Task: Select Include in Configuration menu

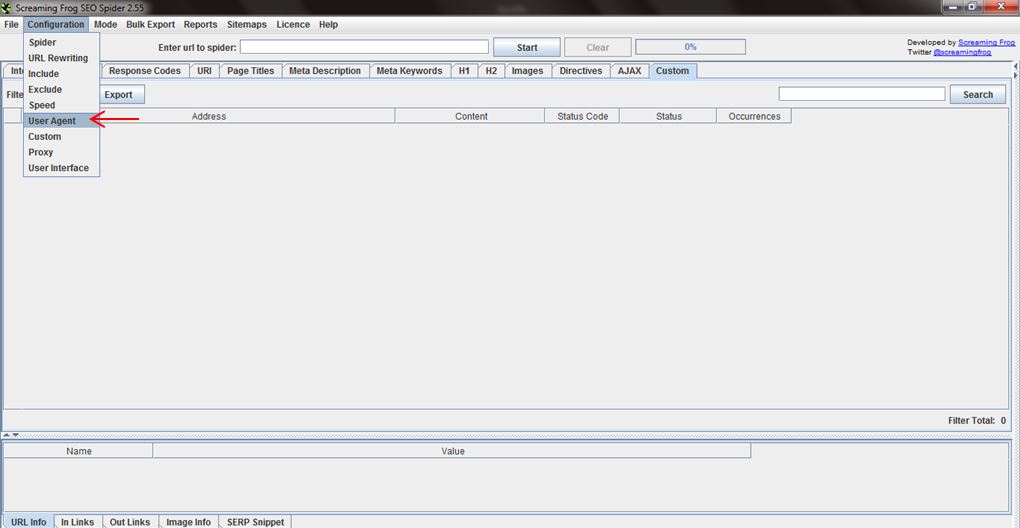Action: (x=61, y=73)
